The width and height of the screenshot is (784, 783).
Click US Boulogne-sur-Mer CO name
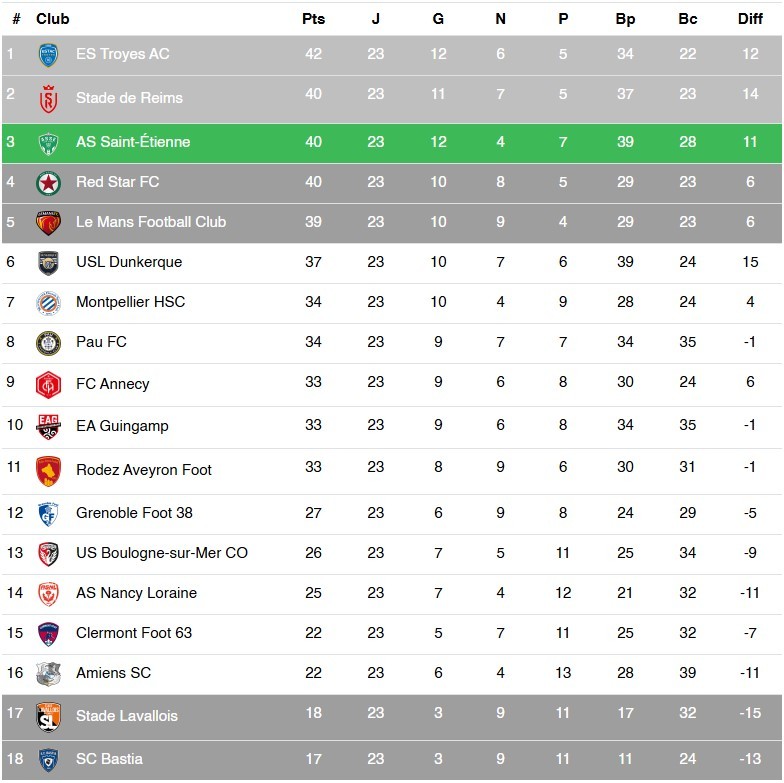[162, 553]
